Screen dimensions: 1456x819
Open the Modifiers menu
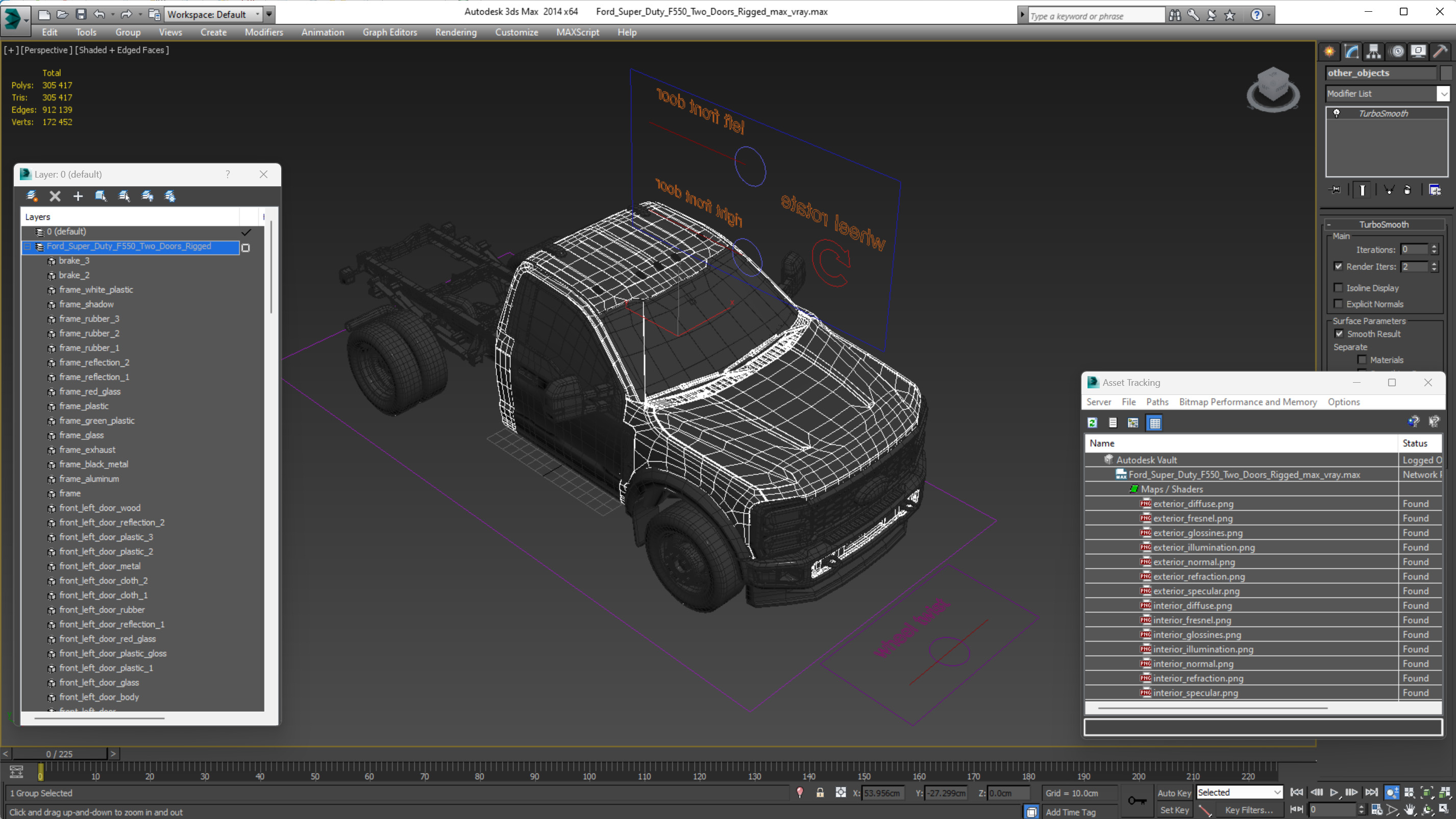264,32
